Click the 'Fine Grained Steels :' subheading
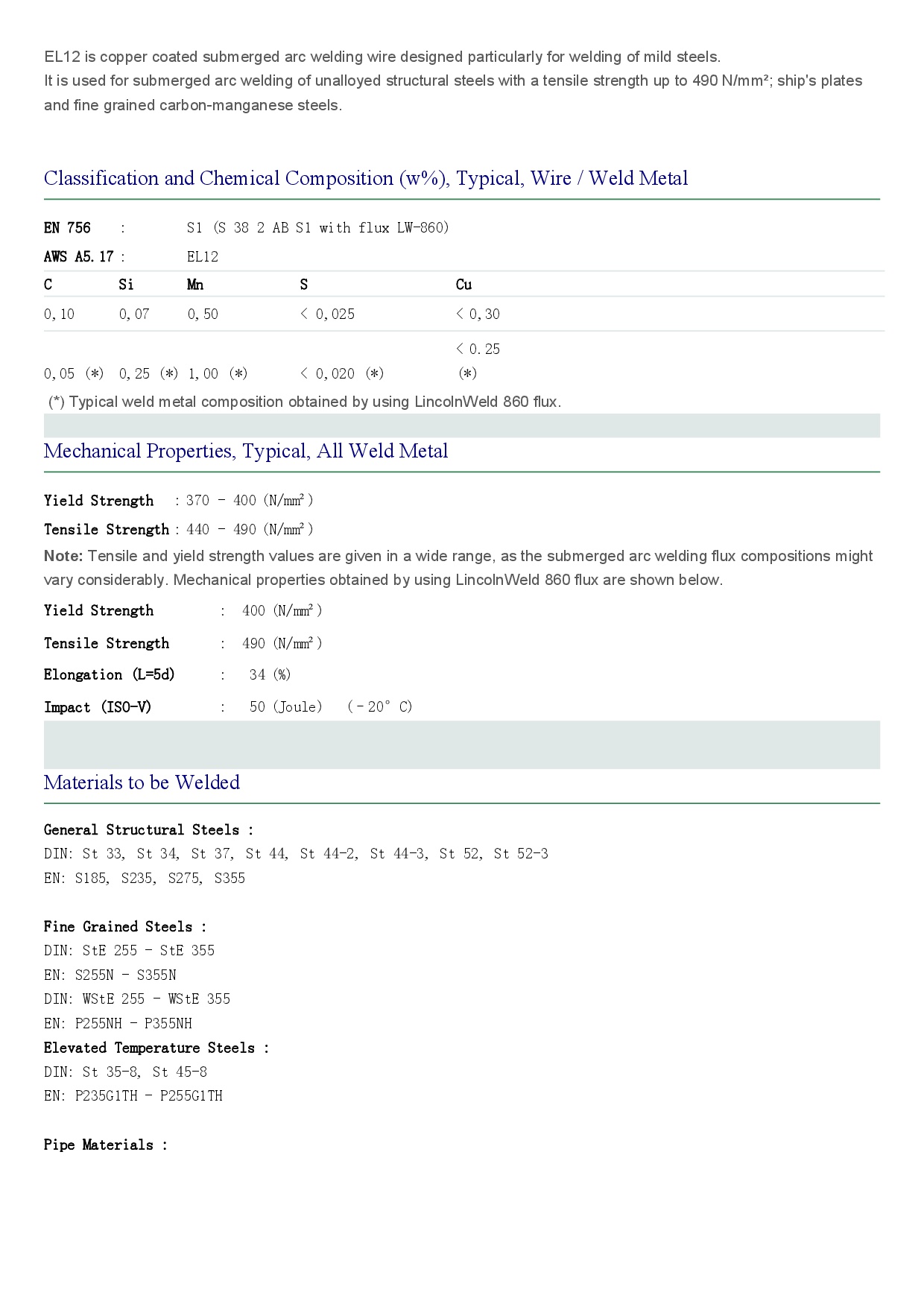Image resolution: width=924 pixels, height=1307 pixels. [x=125, y=927]
